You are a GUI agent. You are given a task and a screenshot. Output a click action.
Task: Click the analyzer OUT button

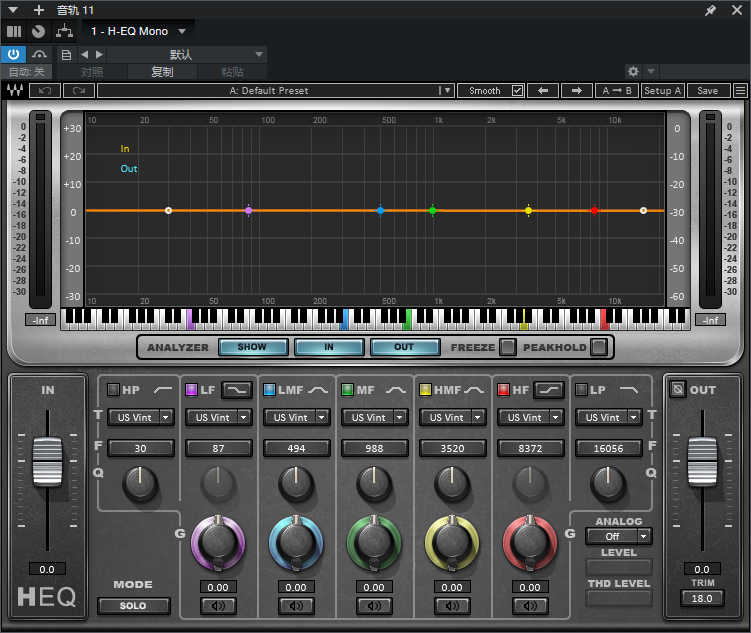click(405, 347)
